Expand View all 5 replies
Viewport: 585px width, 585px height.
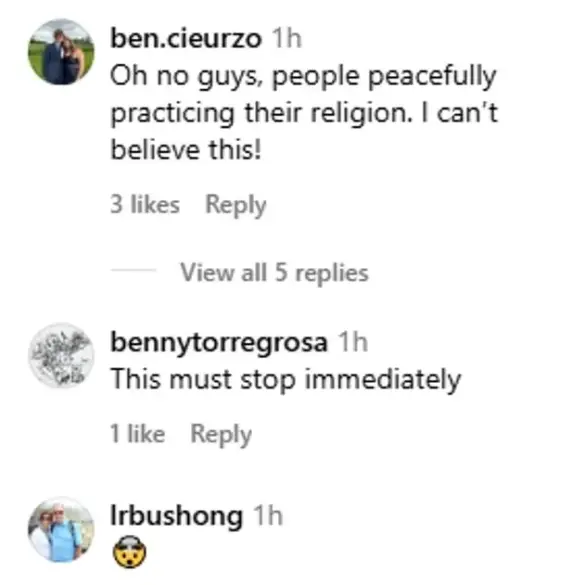274,272
